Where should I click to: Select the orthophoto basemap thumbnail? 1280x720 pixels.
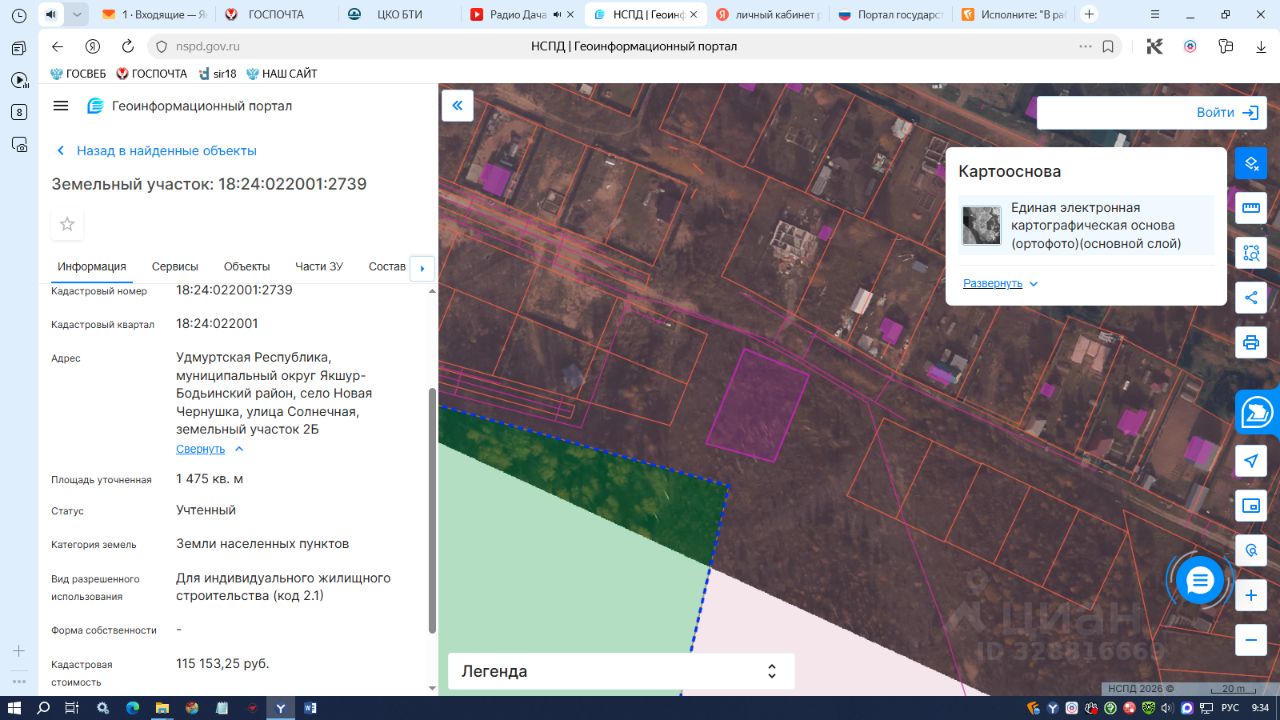[x=981, y=226]
